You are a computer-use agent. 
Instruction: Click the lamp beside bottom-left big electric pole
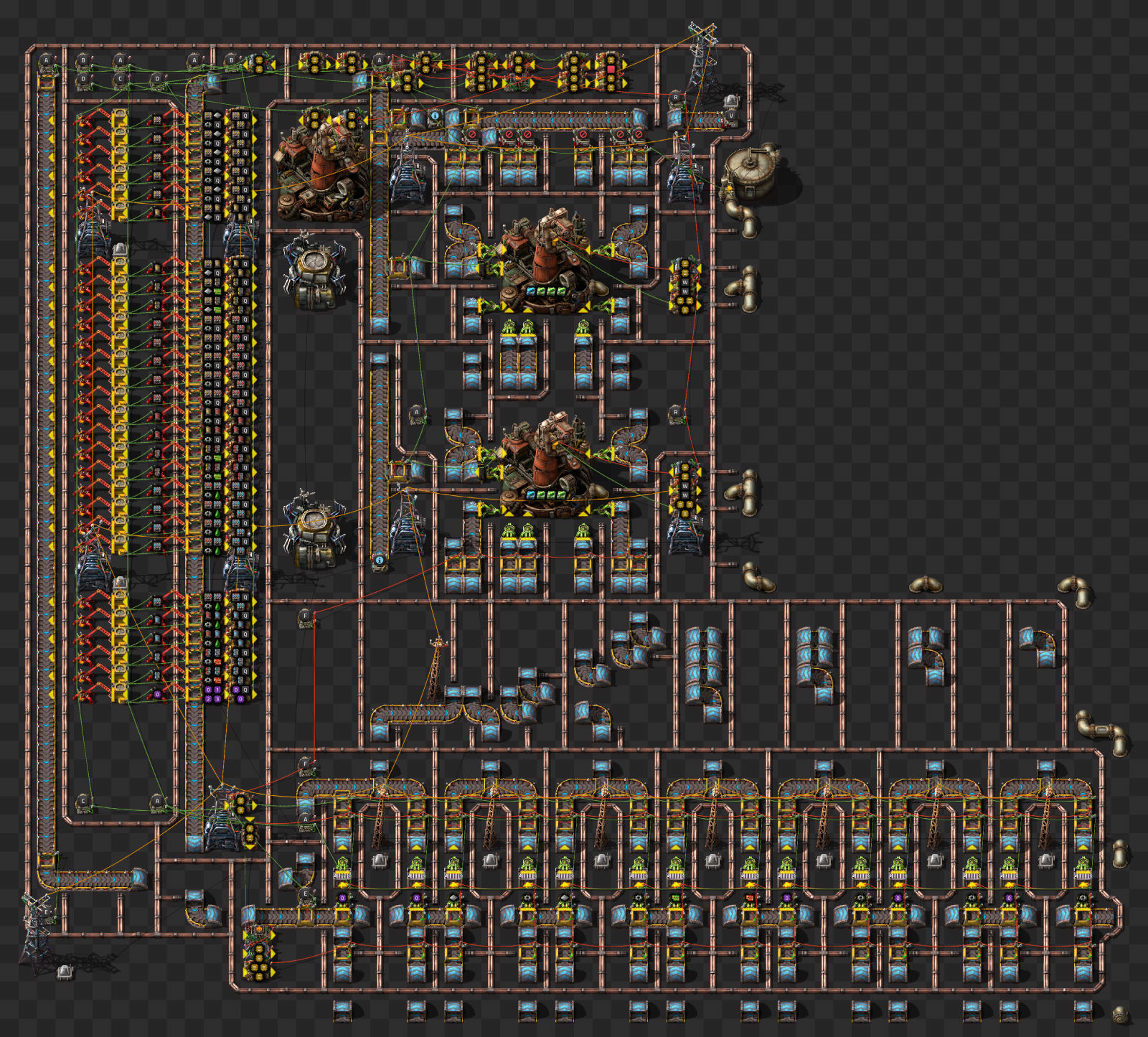coord(65,972)
